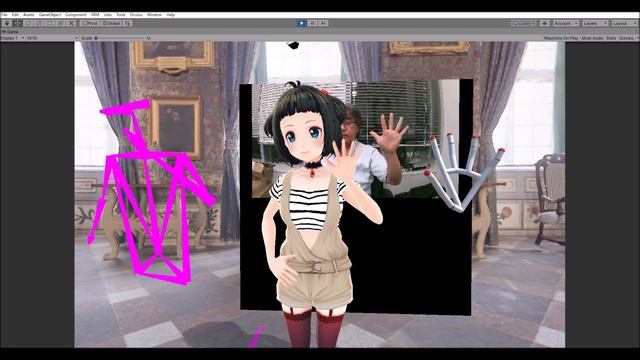Open the File menu
Image resolution: width=640 pixels, height=360 pixels.
click(x=4, y=15)
